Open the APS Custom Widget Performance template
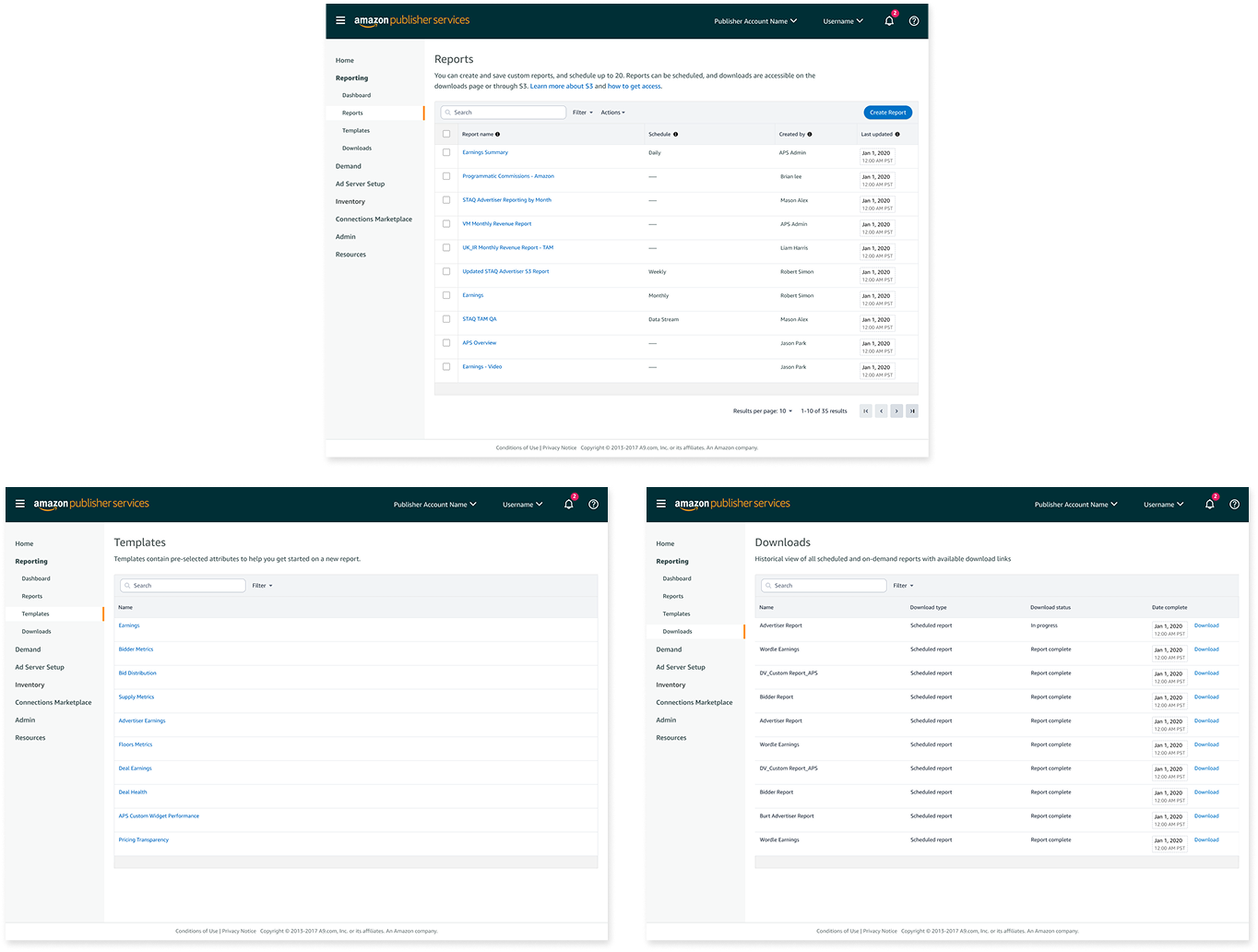 coord(159,816)
